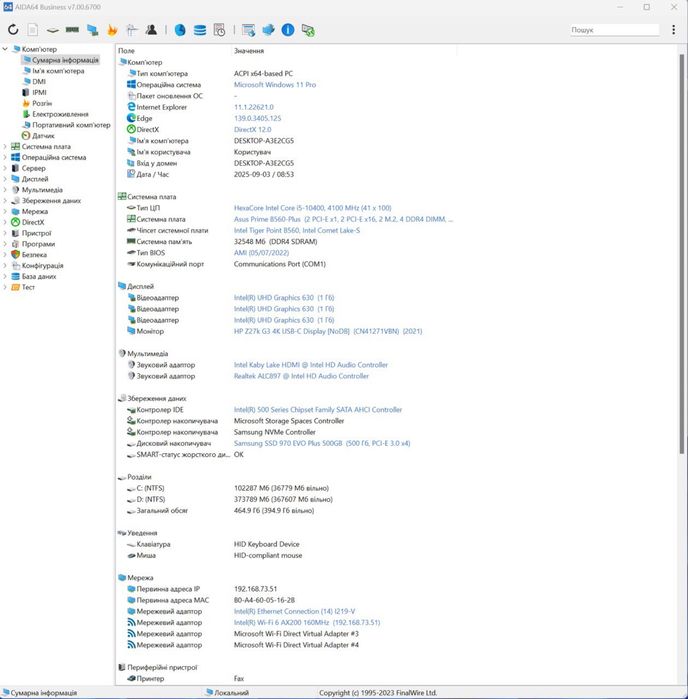Open the AMI (05/07/2022) BIOS link

coord(261,253)
